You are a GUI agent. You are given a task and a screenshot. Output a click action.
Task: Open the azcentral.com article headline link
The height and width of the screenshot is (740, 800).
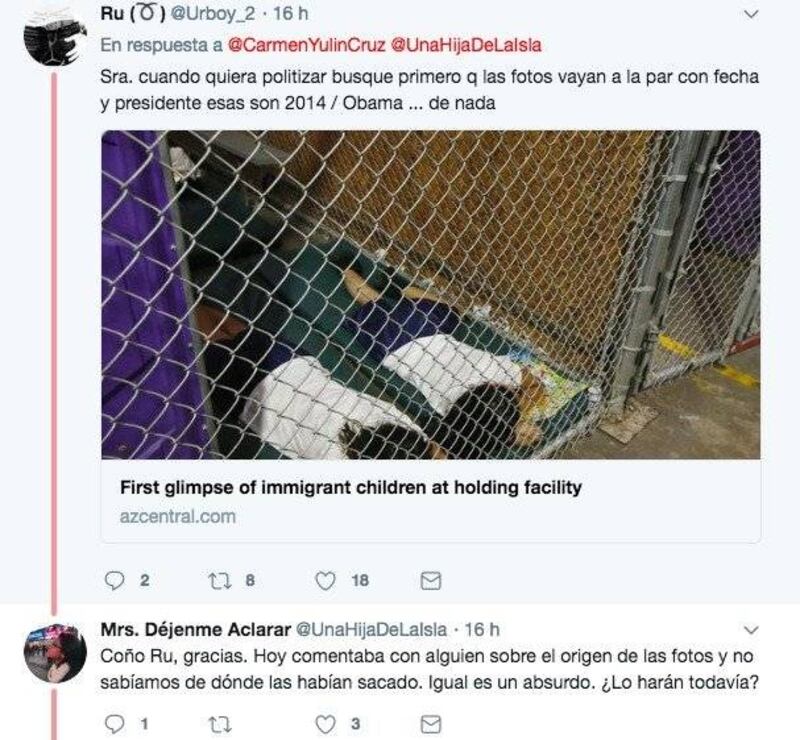tap(351, 487)
